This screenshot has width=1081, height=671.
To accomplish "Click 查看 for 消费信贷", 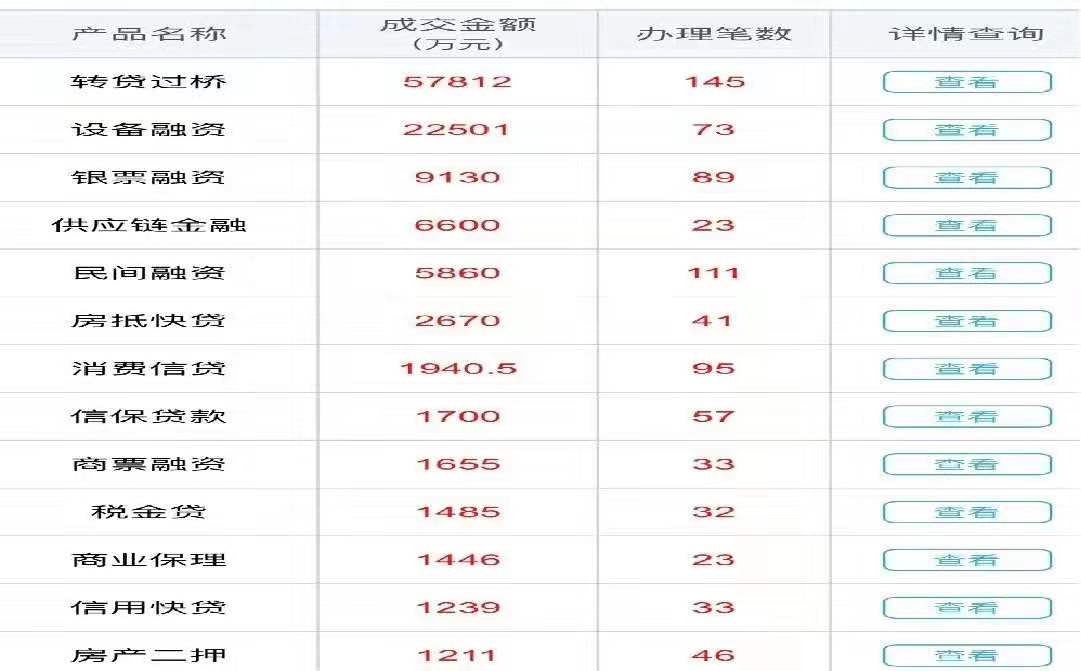I will 967,369.
